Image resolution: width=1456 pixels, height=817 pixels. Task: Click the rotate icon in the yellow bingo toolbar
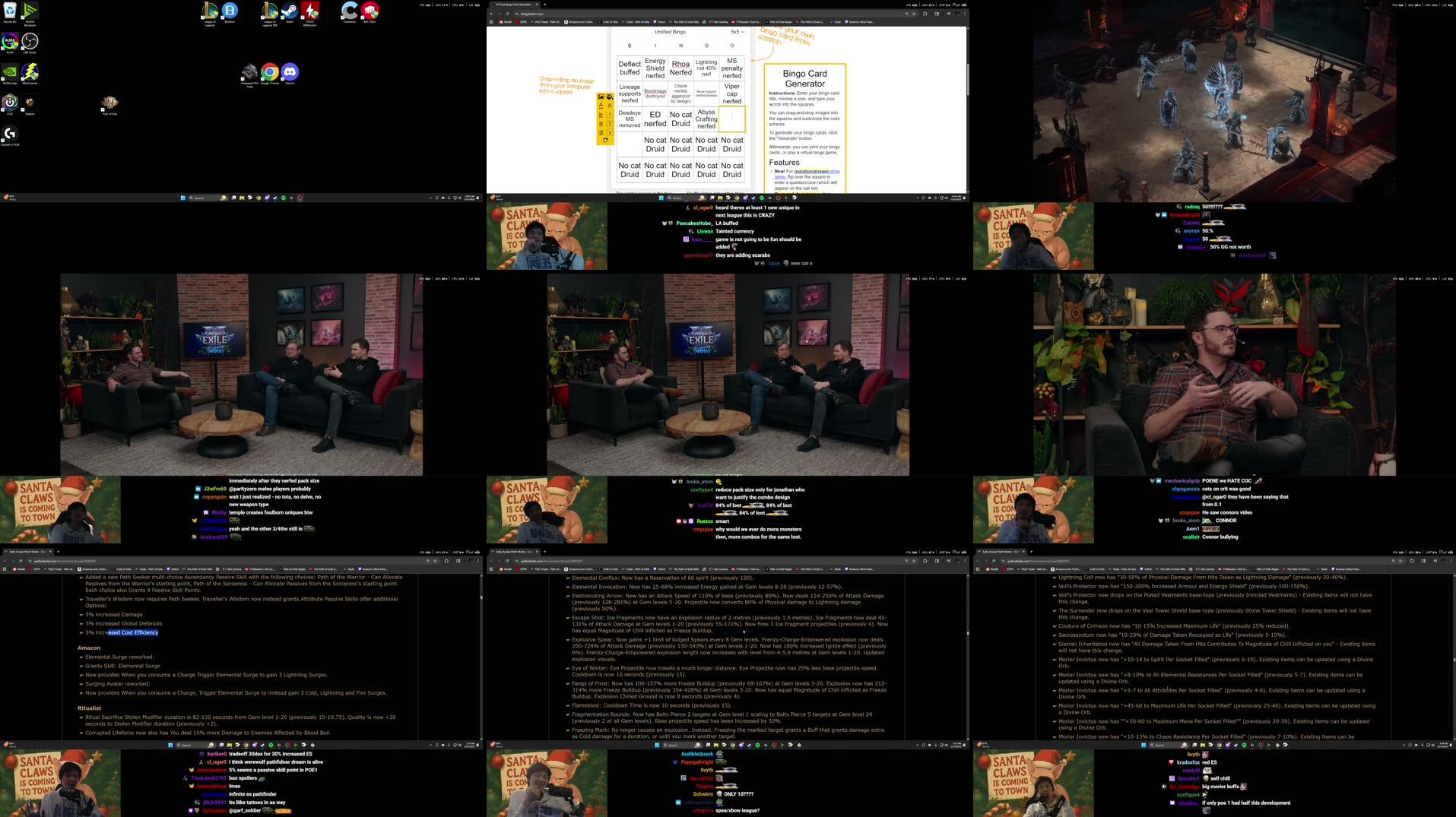click(605, 139)
